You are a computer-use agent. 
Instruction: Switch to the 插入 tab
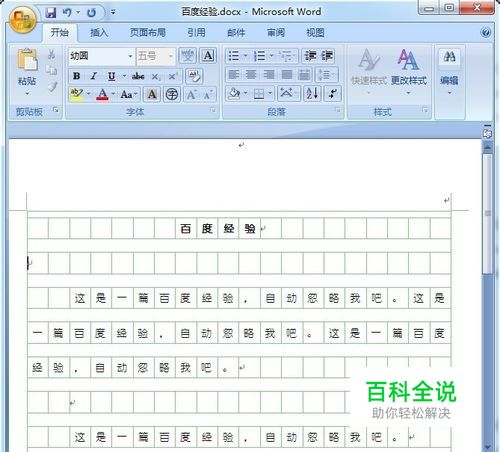[x=99, y=32]
